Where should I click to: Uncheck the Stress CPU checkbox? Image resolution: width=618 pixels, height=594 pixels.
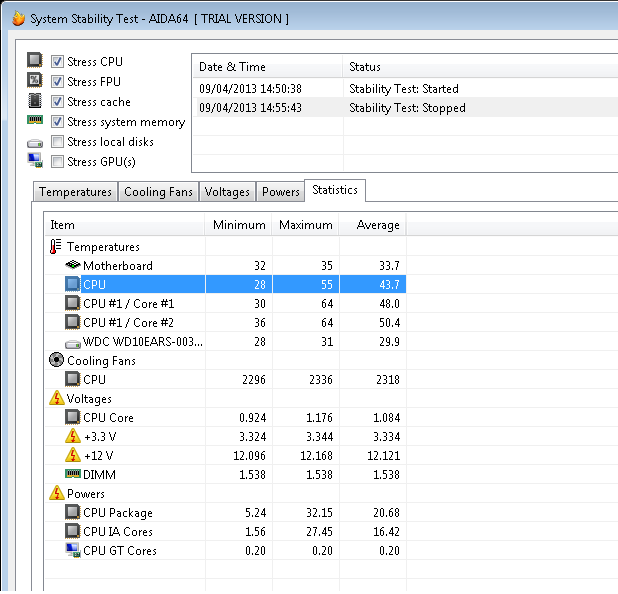[58, 62]
